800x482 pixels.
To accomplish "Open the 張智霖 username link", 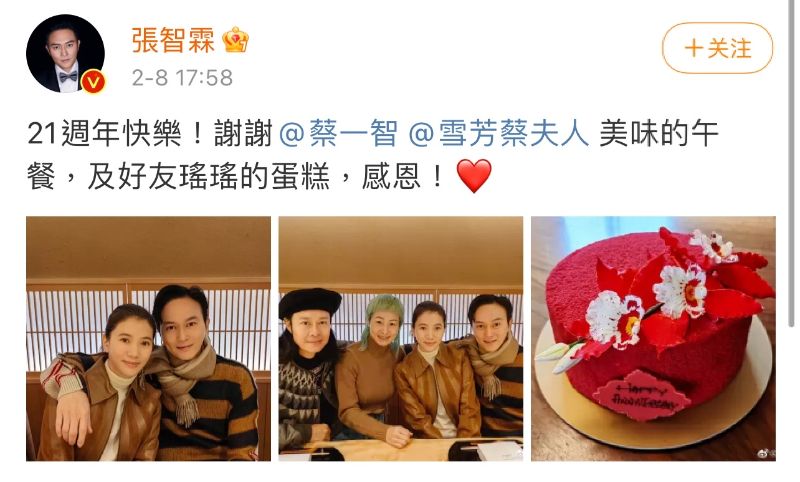I will click(173, 40).
